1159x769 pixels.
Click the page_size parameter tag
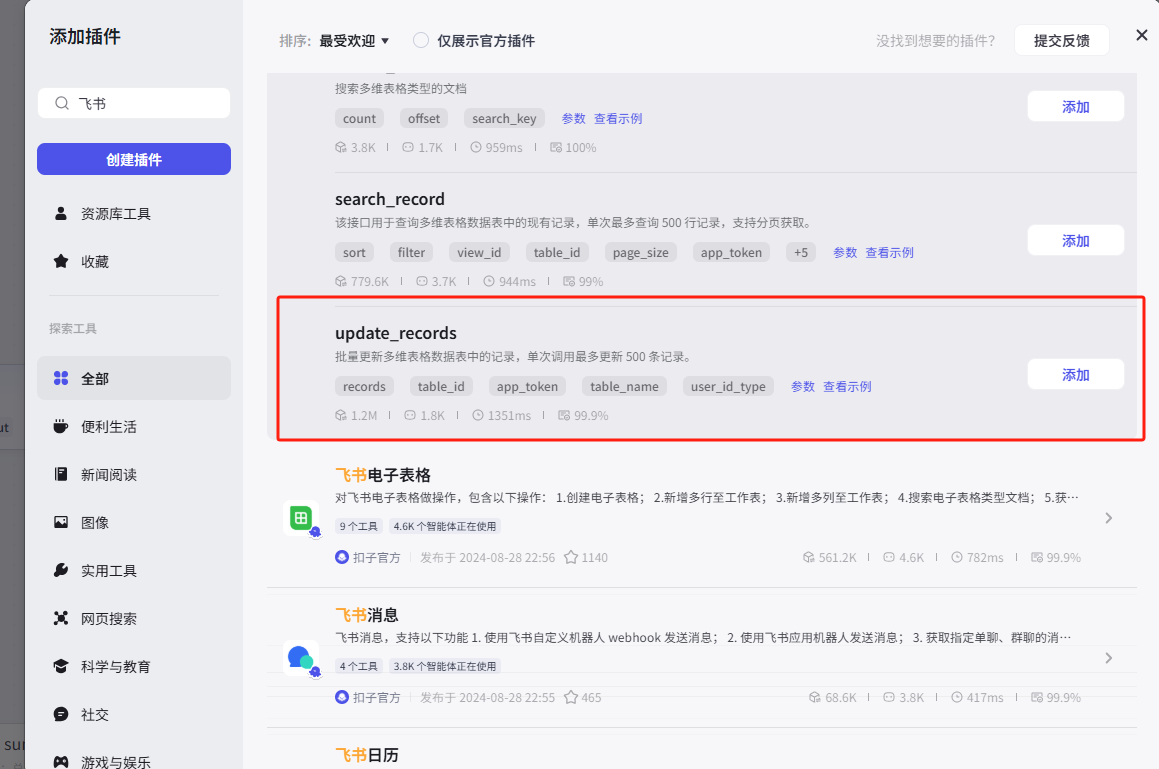coord(640,252)
